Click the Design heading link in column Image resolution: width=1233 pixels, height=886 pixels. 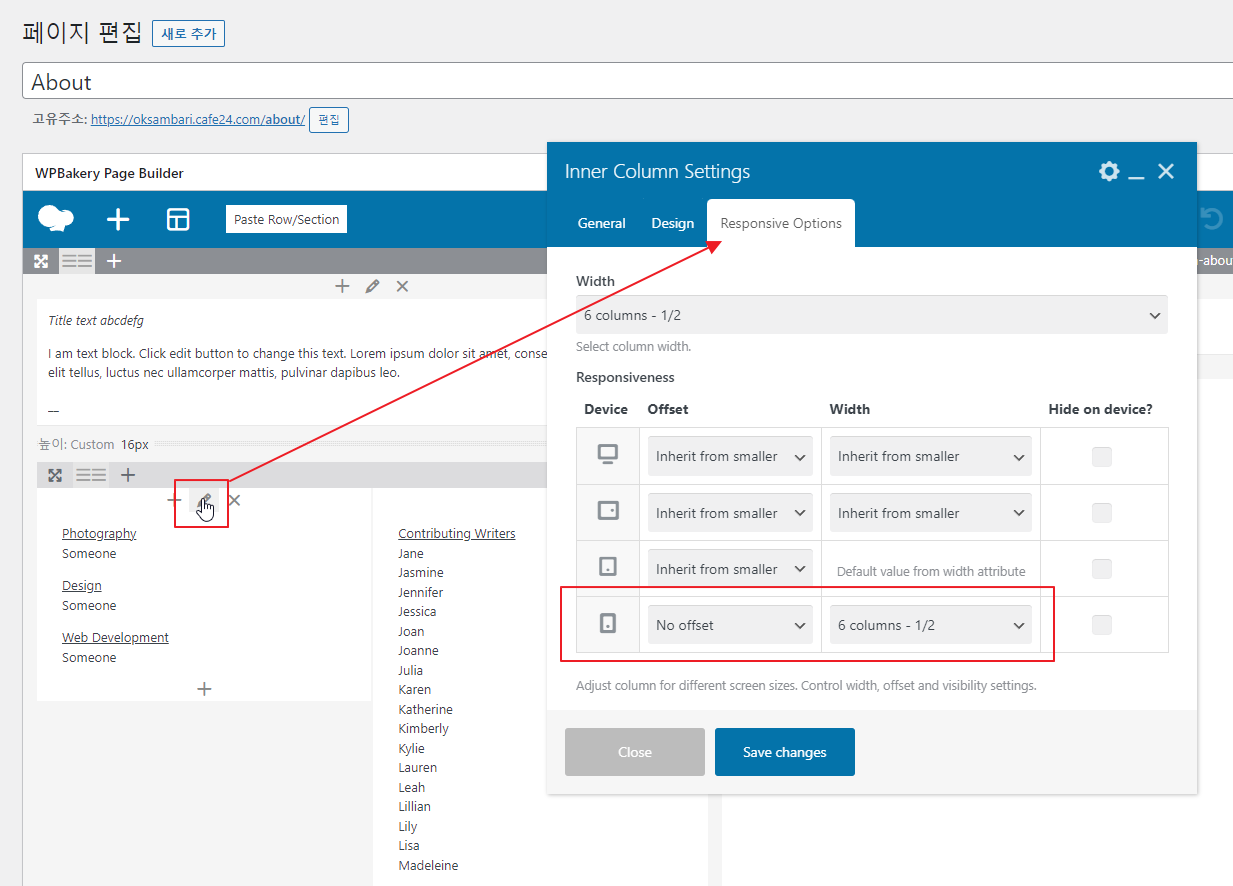(x=81, y=585)
